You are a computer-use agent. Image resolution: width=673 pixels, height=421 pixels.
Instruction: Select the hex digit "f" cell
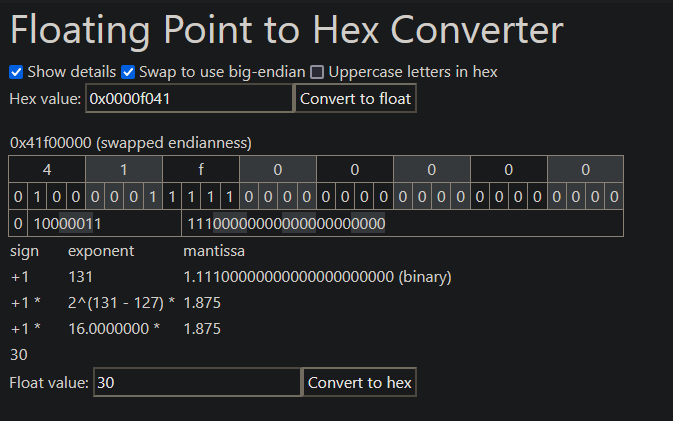pos(201,170)
